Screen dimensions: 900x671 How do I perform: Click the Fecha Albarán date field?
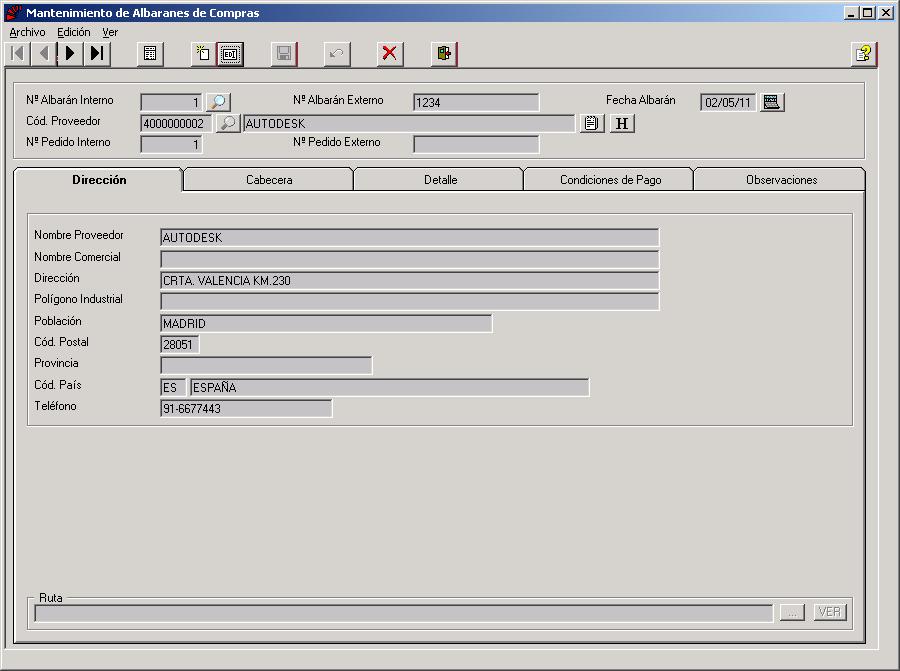point(728,102)
